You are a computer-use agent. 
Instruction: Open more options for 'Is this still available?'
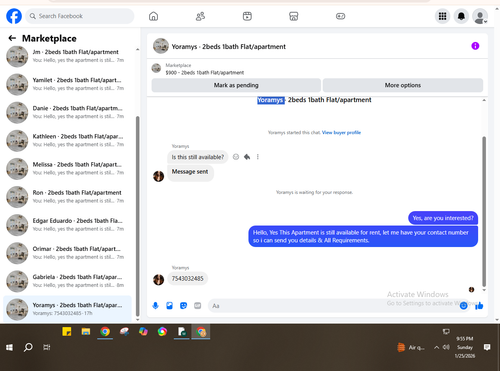pyautogui.click(x=258, y=157)
